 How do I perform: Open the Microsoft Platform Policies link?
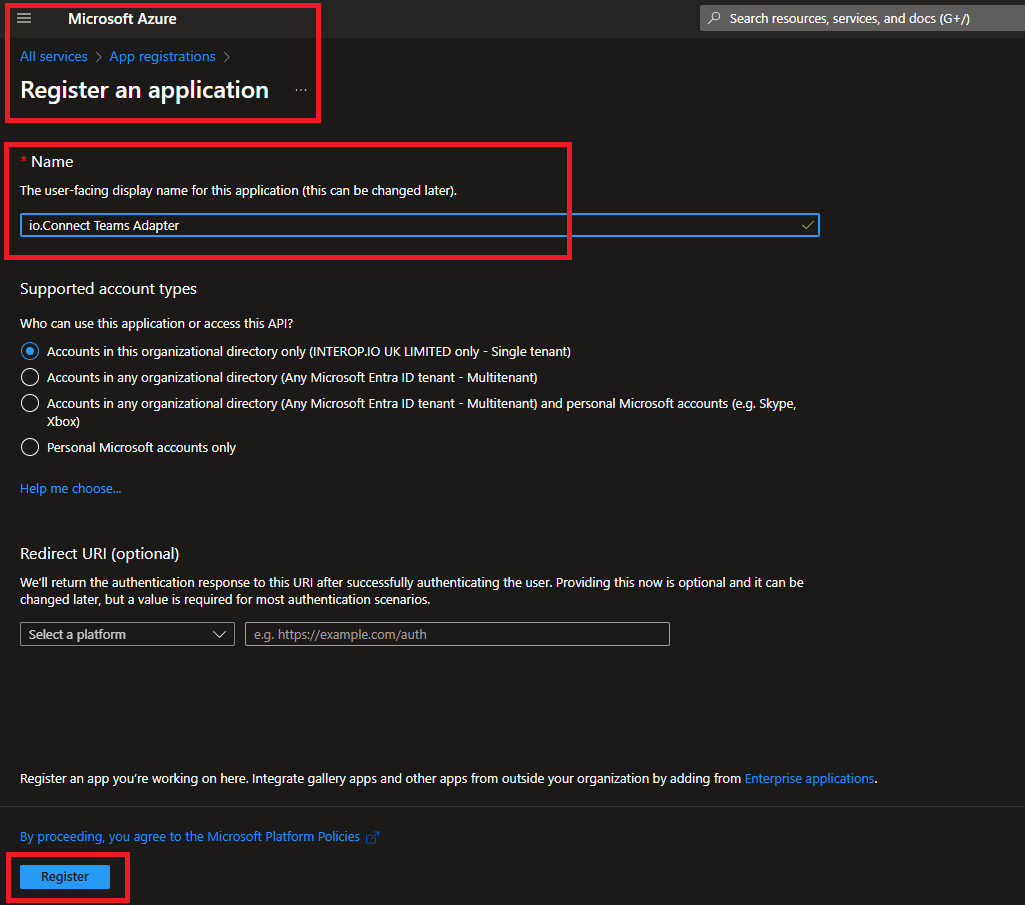[x=190, y=837]
